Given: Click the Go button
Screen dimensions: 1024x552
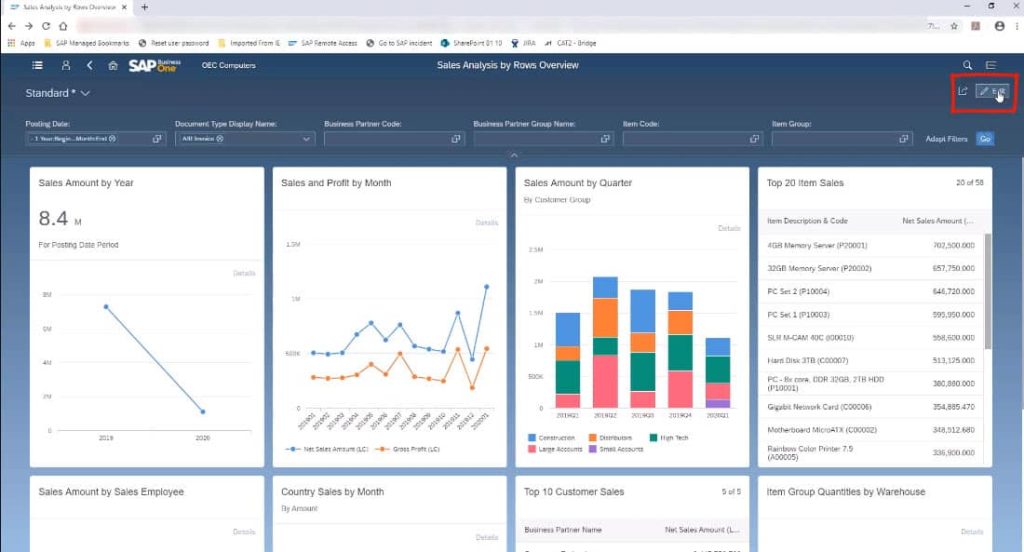Looking at the screenshot, I should tap(985, 138).
